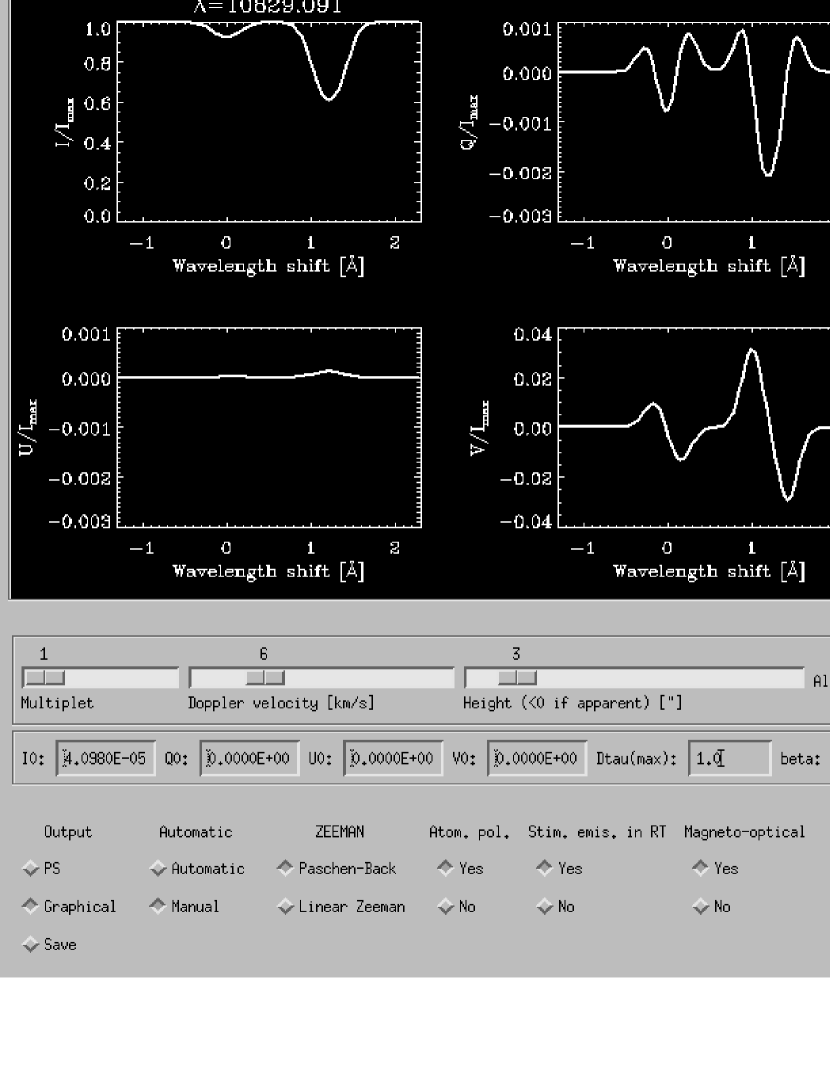This screenshot has width=830, height=1075.
Task: Click the Magneto-optical heading text
Action: pyautogui.click(x=744, y=832)
